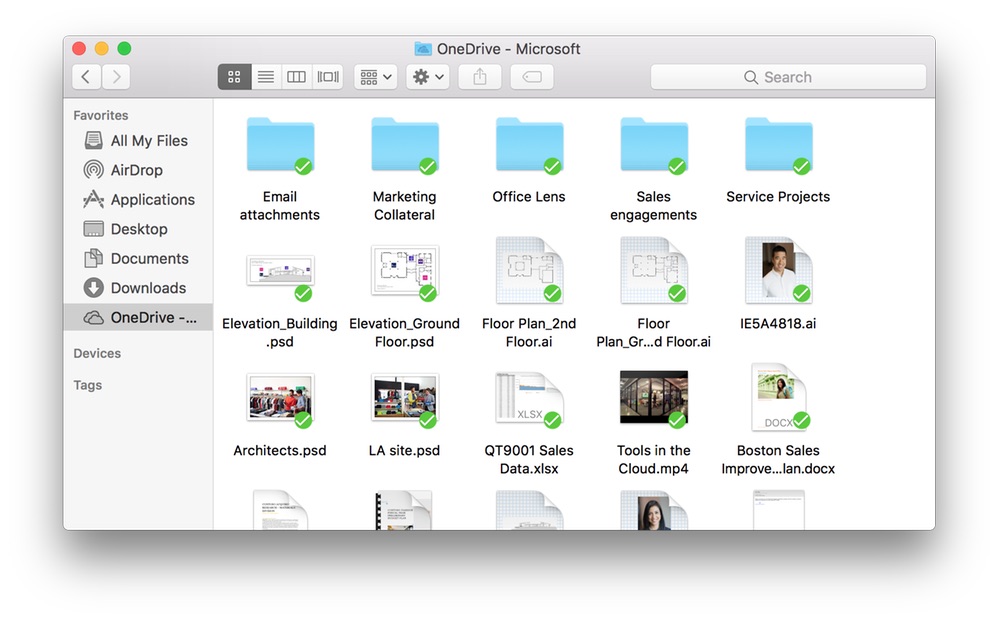This screenshot has width=999, height=621.
Task: Switch to list view mode
Action: (x=265, y=77)
